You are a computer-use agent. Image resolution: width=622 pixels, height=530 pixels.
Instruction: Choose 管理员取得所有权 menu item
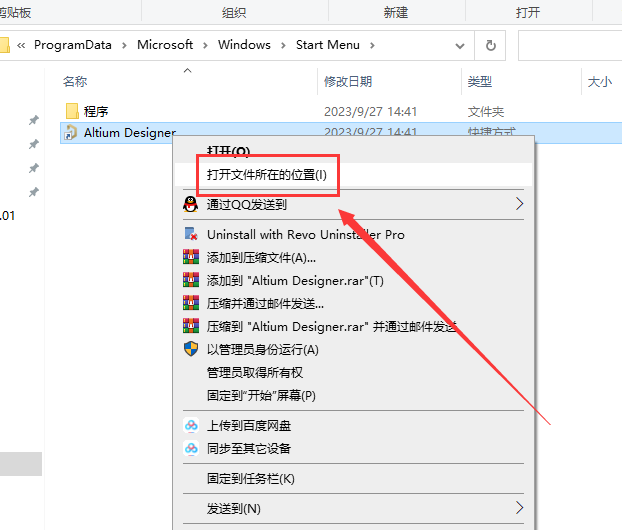coord(353,372)
